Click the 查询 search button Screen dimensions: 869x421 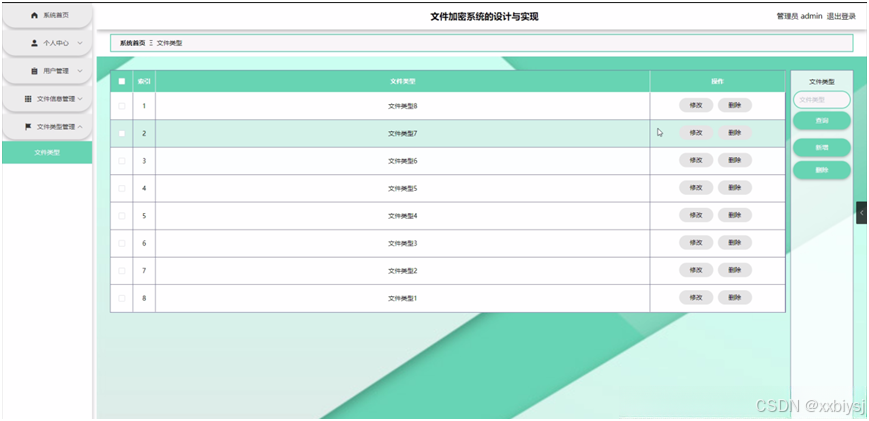tap(822, 120)
